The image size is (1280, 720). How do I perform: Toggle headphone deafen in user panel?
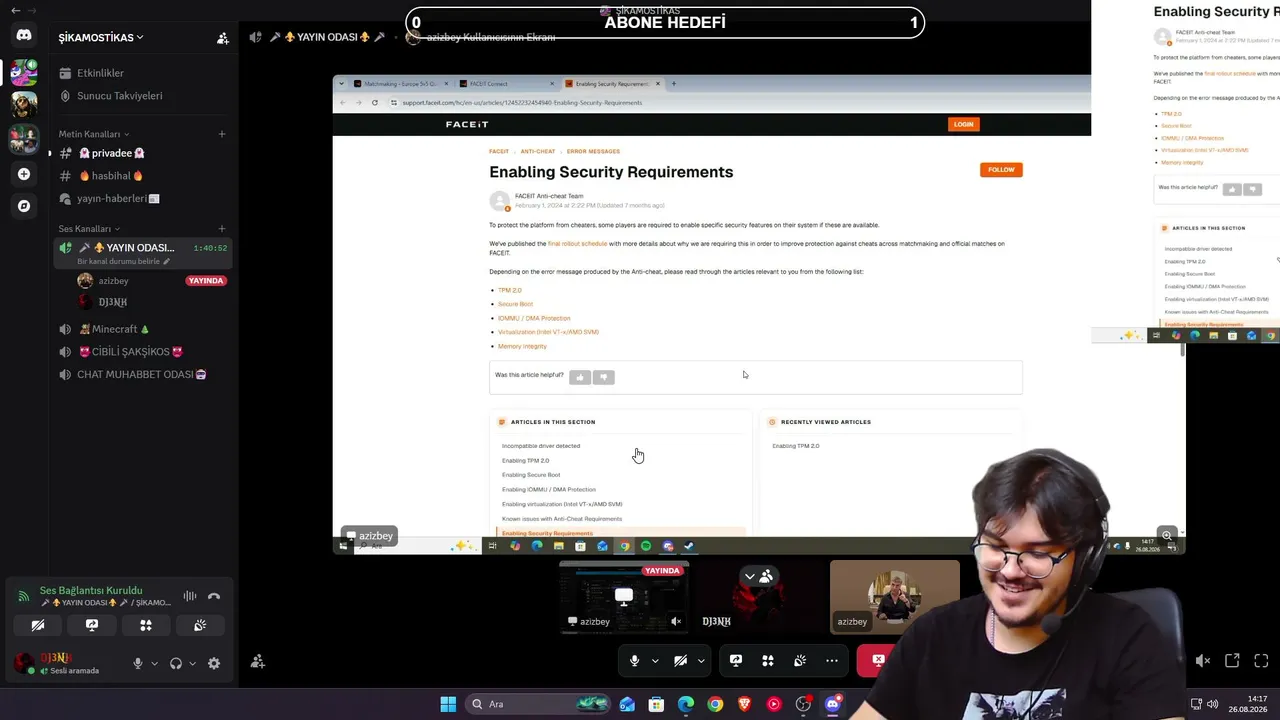pyautogui.click(x=176, y=663)
